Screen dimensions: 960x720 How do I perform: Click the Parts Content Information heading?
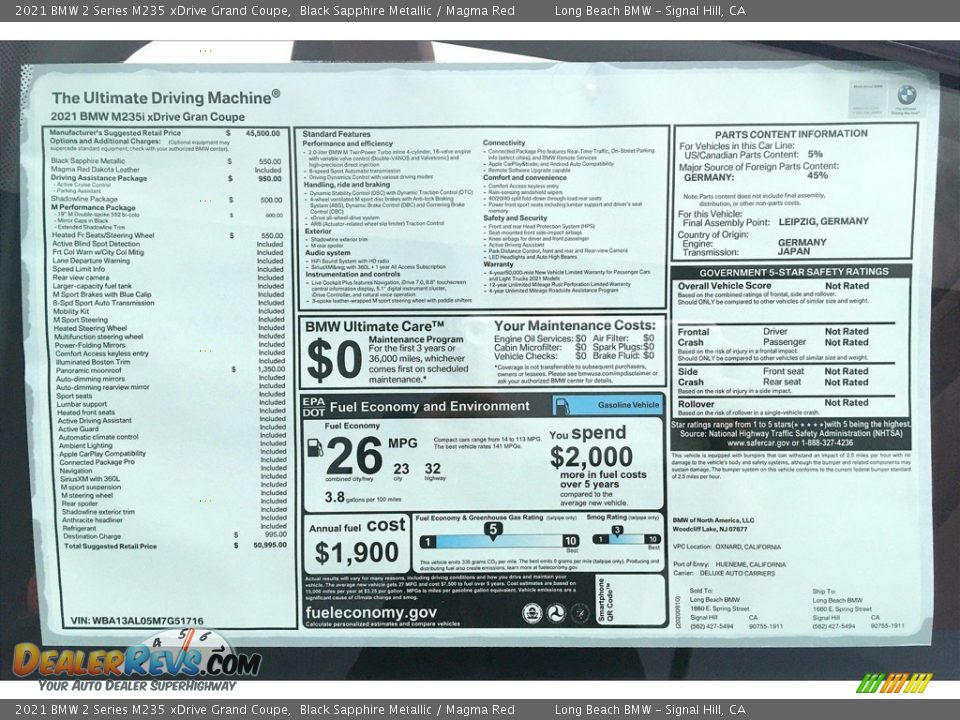791,134
